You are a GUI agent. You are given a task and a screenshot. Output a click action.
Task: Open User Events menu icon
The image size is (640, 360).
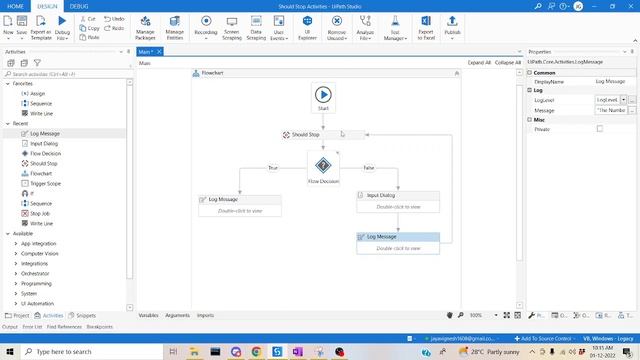279,28
